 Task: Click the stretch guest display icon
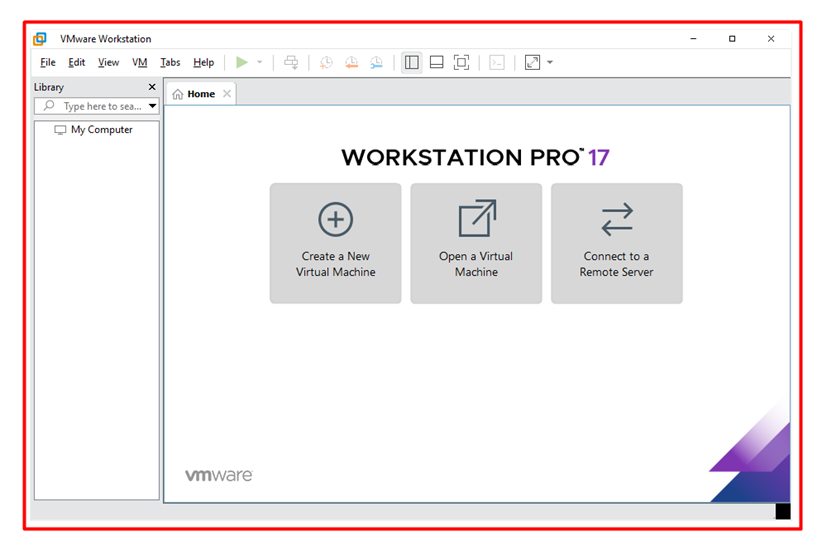(x=532, y=62)
